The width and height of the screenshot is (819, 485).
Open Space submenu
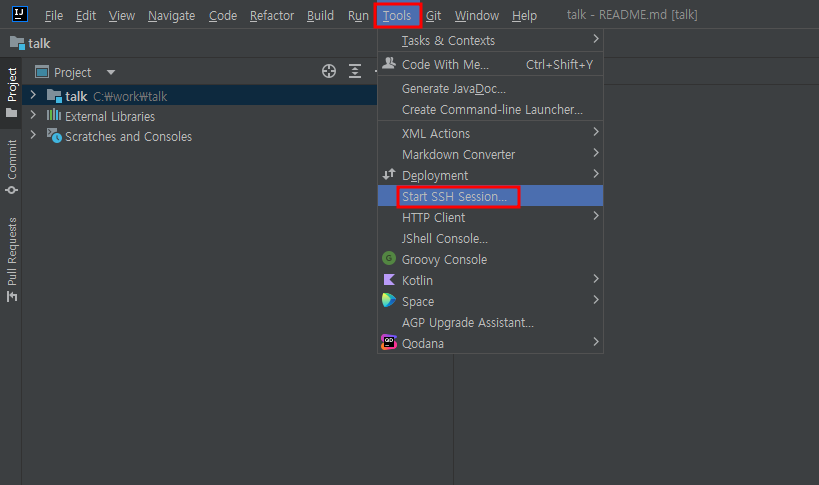tap(490, 302)
